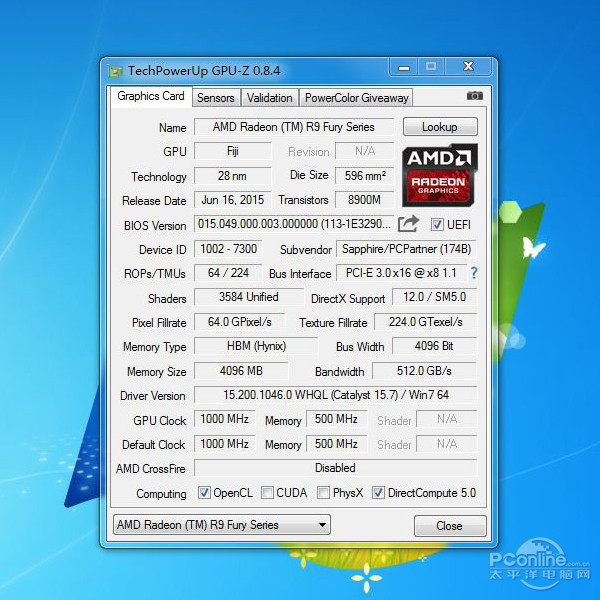This screenshot has width=600, height=600.
Task: Click the Driver Version field
Action: pos(336,395)
